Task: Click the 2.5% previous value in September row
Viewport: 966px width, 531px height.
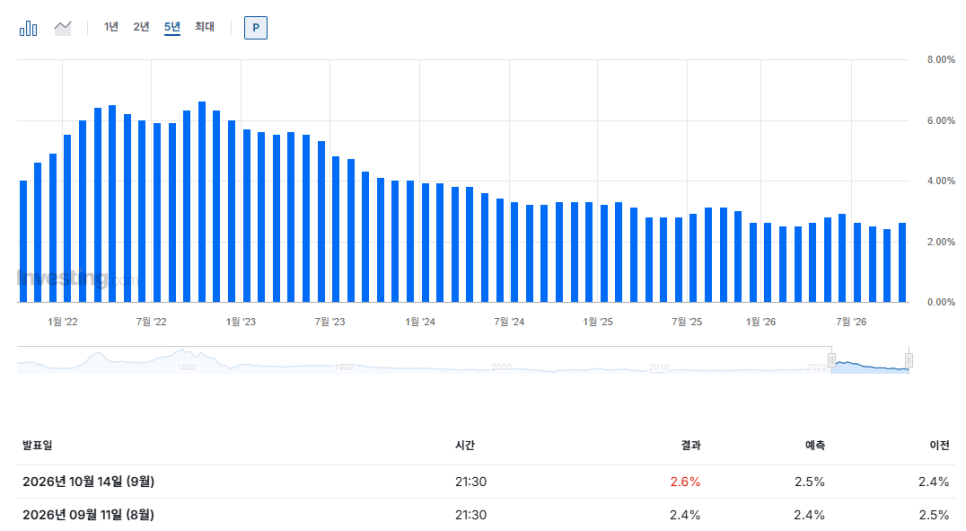Action: 934,514
